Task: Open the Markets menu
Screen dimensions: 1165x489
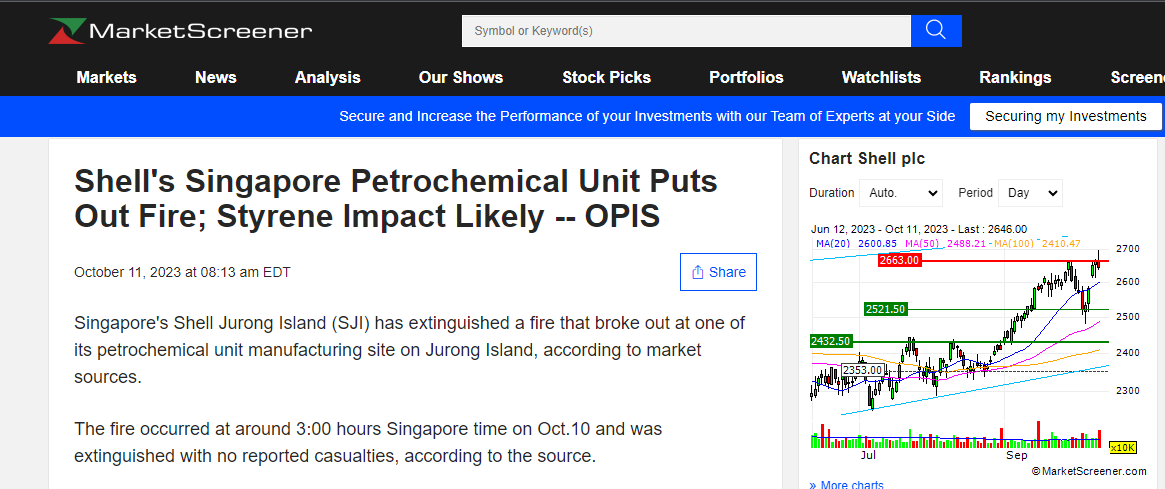Action: (x=106, y=77)
